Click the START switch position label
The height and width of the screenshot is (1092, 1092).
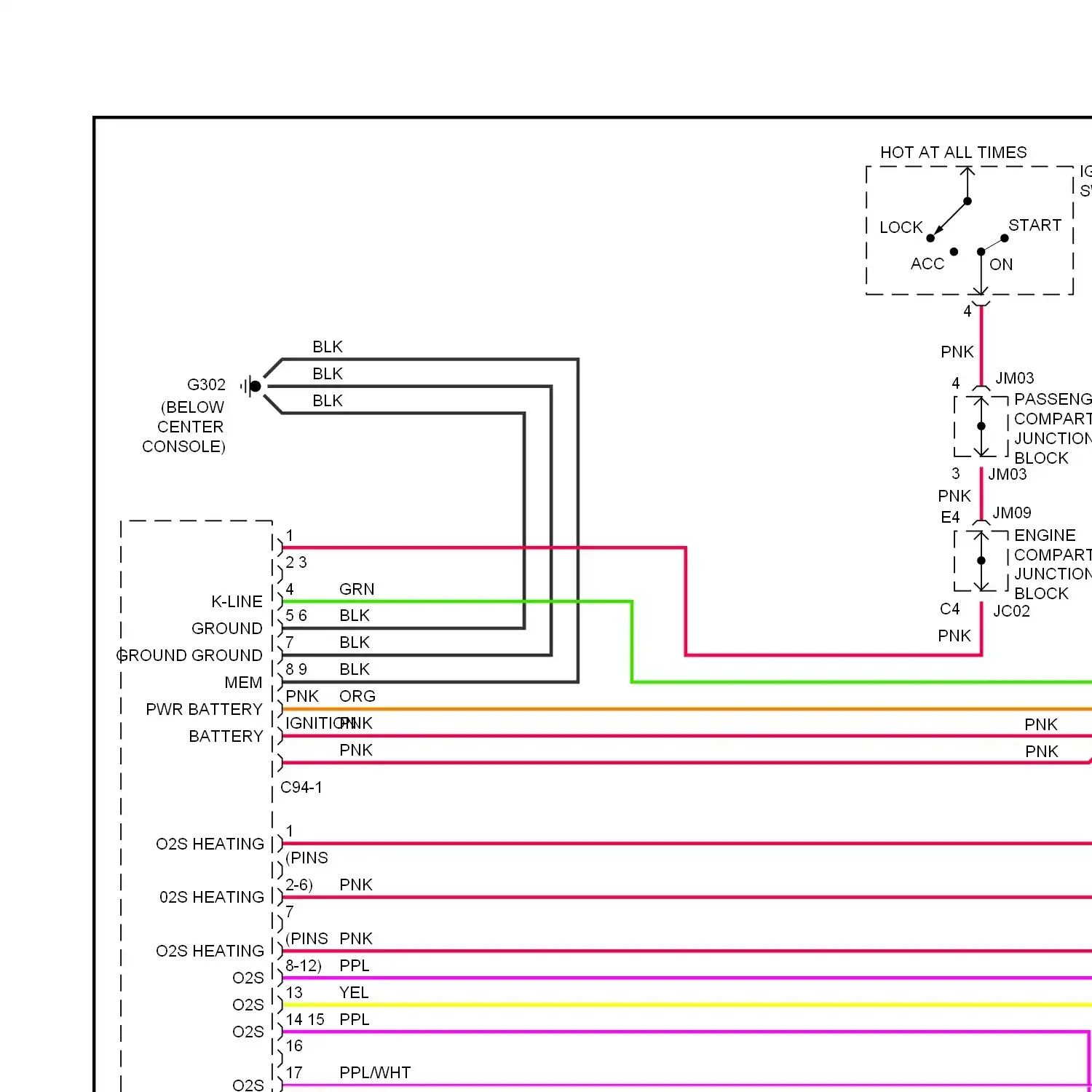[x=1034, y=225]
